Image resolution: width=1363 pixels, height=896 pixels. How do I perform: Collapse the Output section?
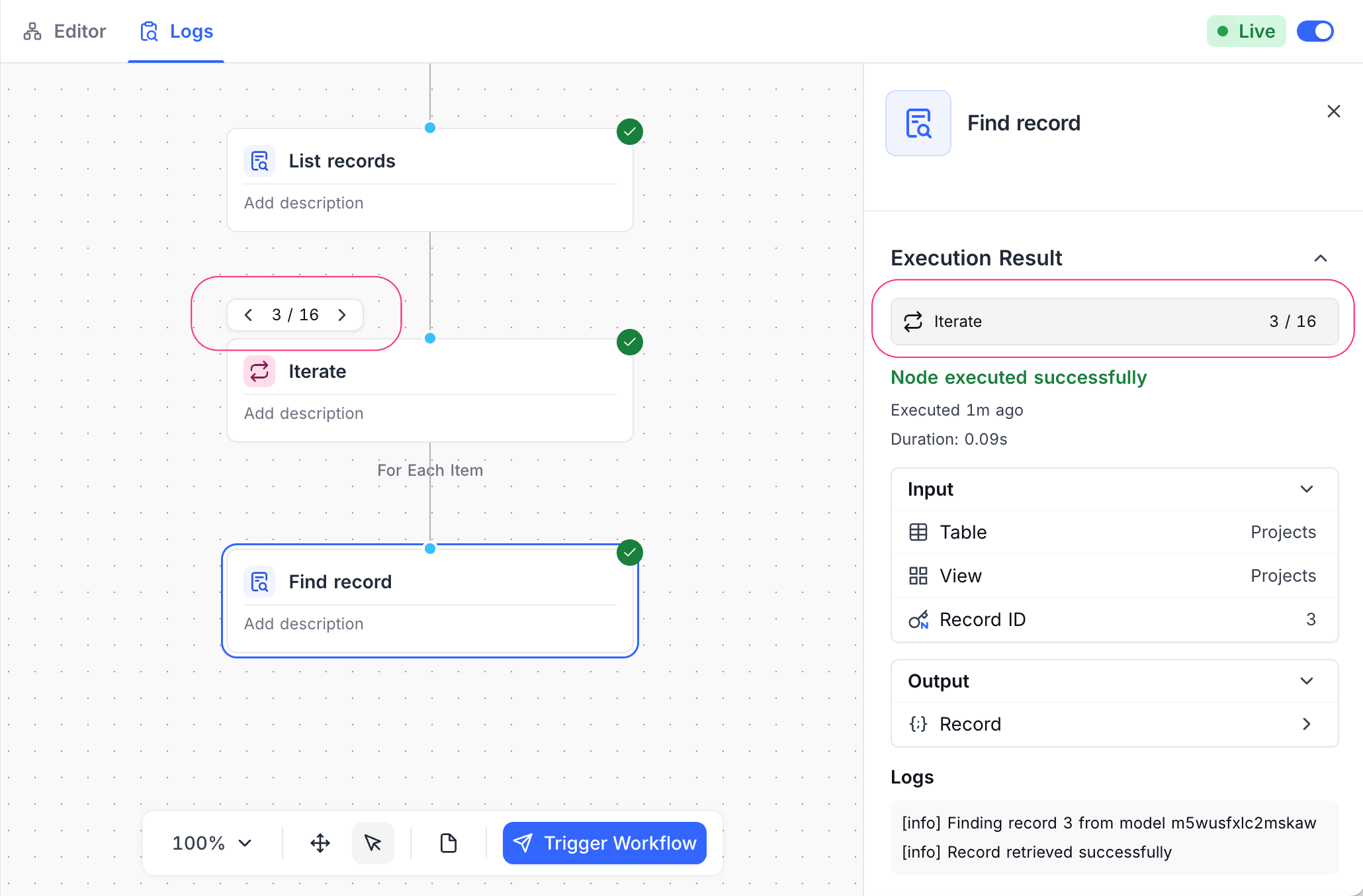point(1306,681)
